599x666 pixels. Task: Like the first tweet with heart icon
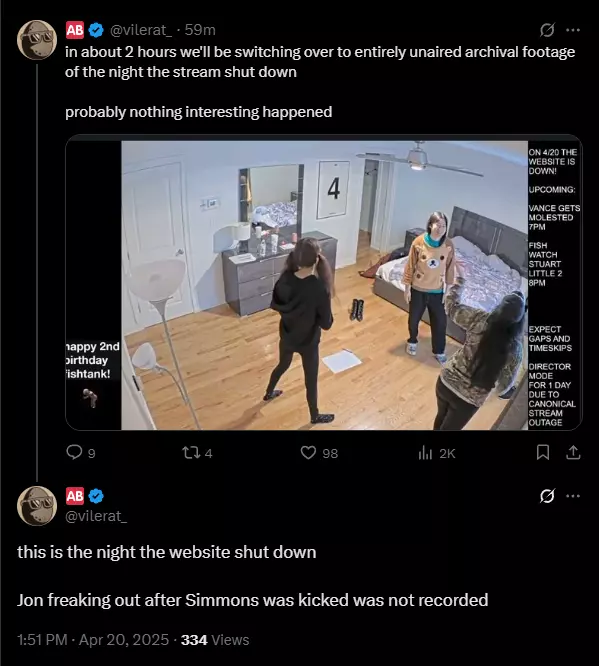click(308, 453)
